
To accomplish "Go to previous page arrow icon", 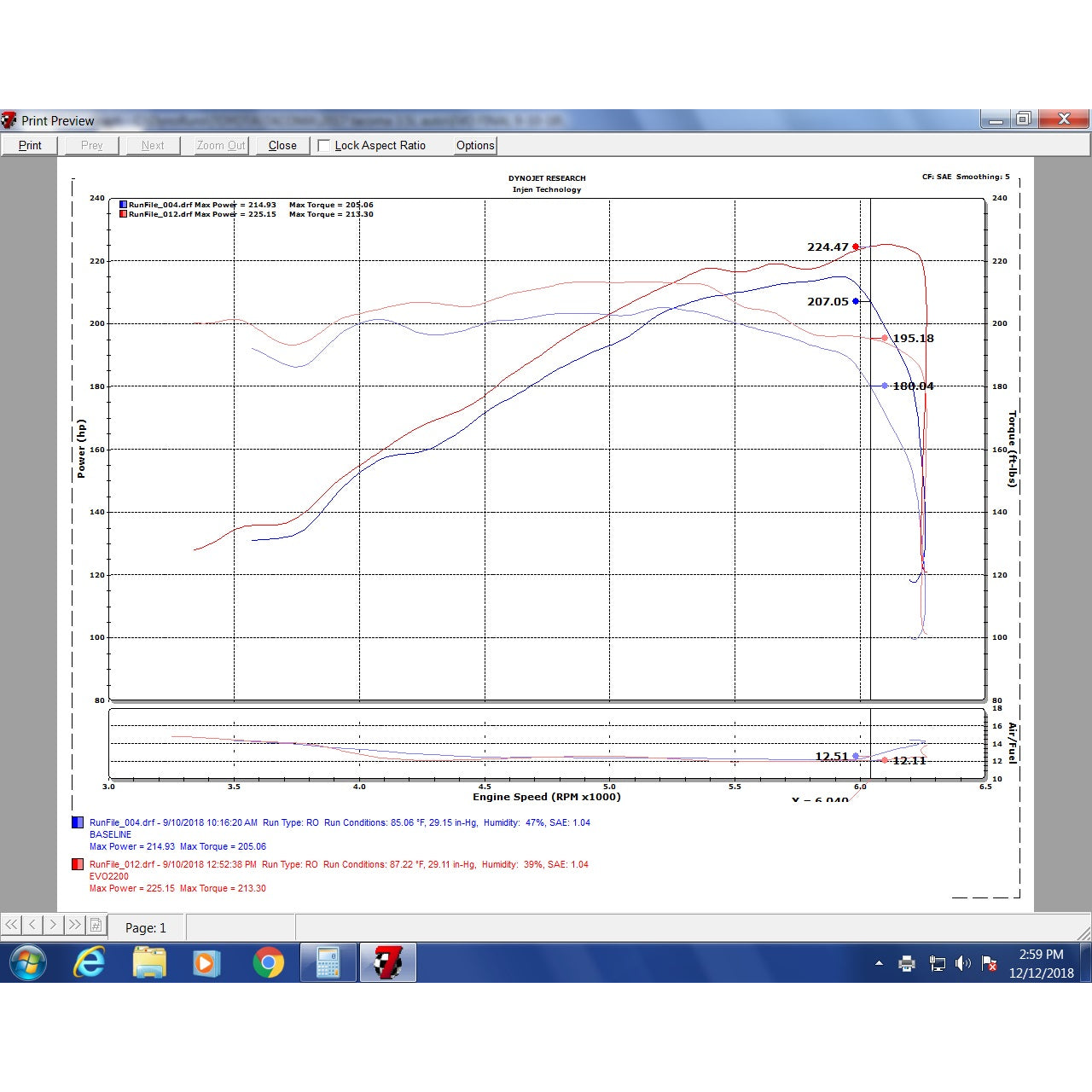I will click(x=32, y=925).
